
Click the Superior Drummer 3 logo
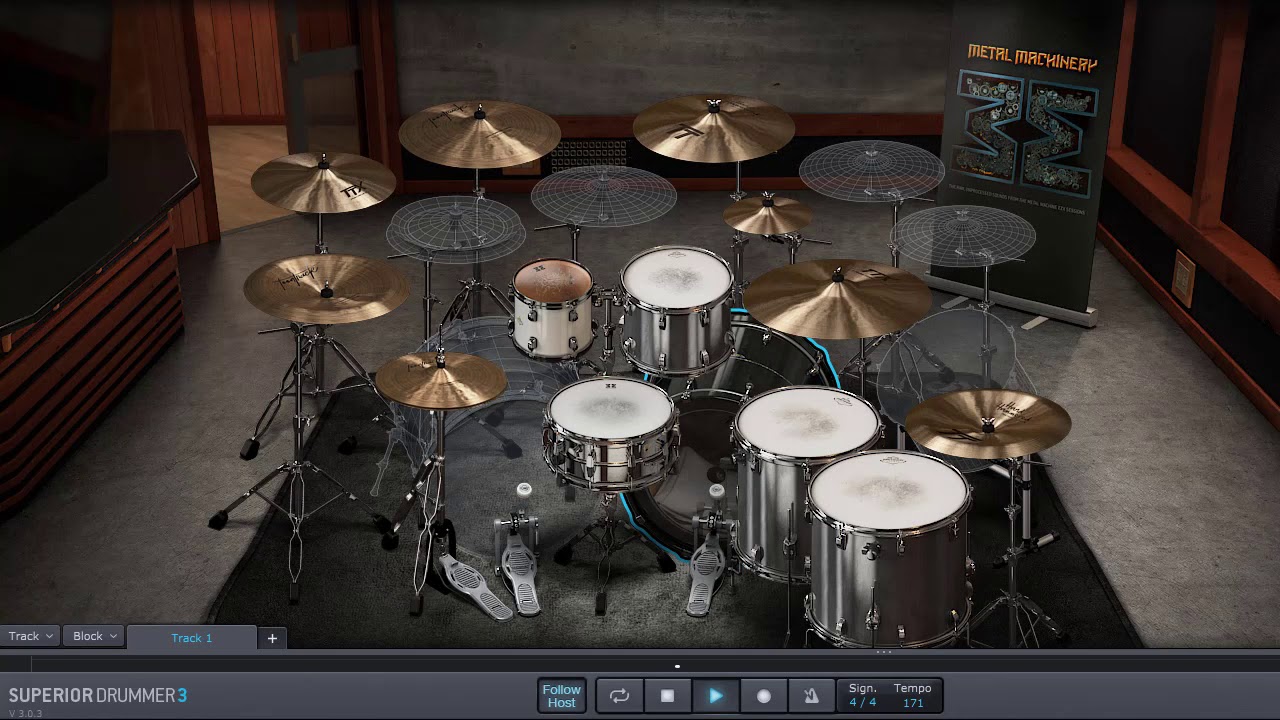(x=98, y=695)
